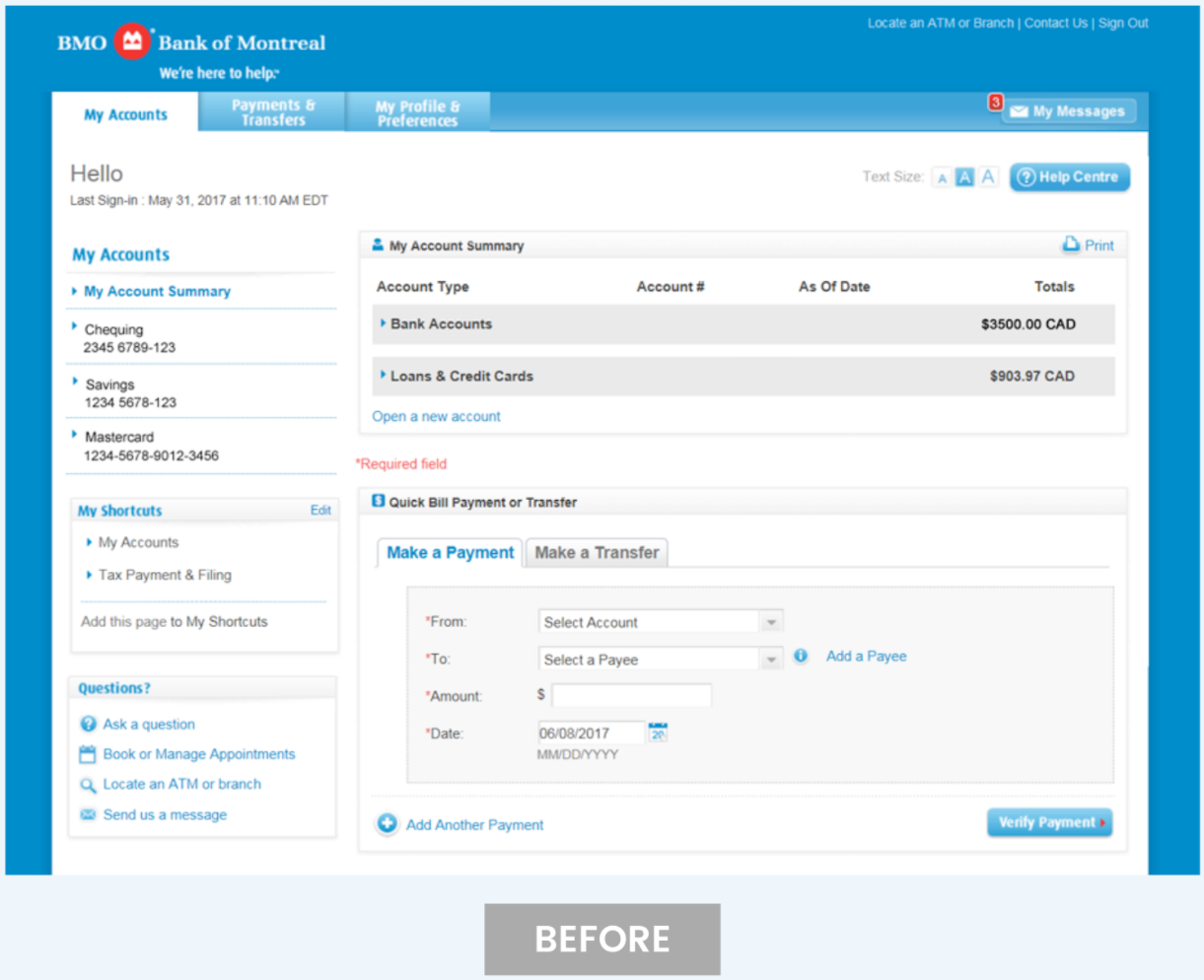Click Book or Manage Appointments link
Viewport: 1204px width, 980px height.
[199, 754]
